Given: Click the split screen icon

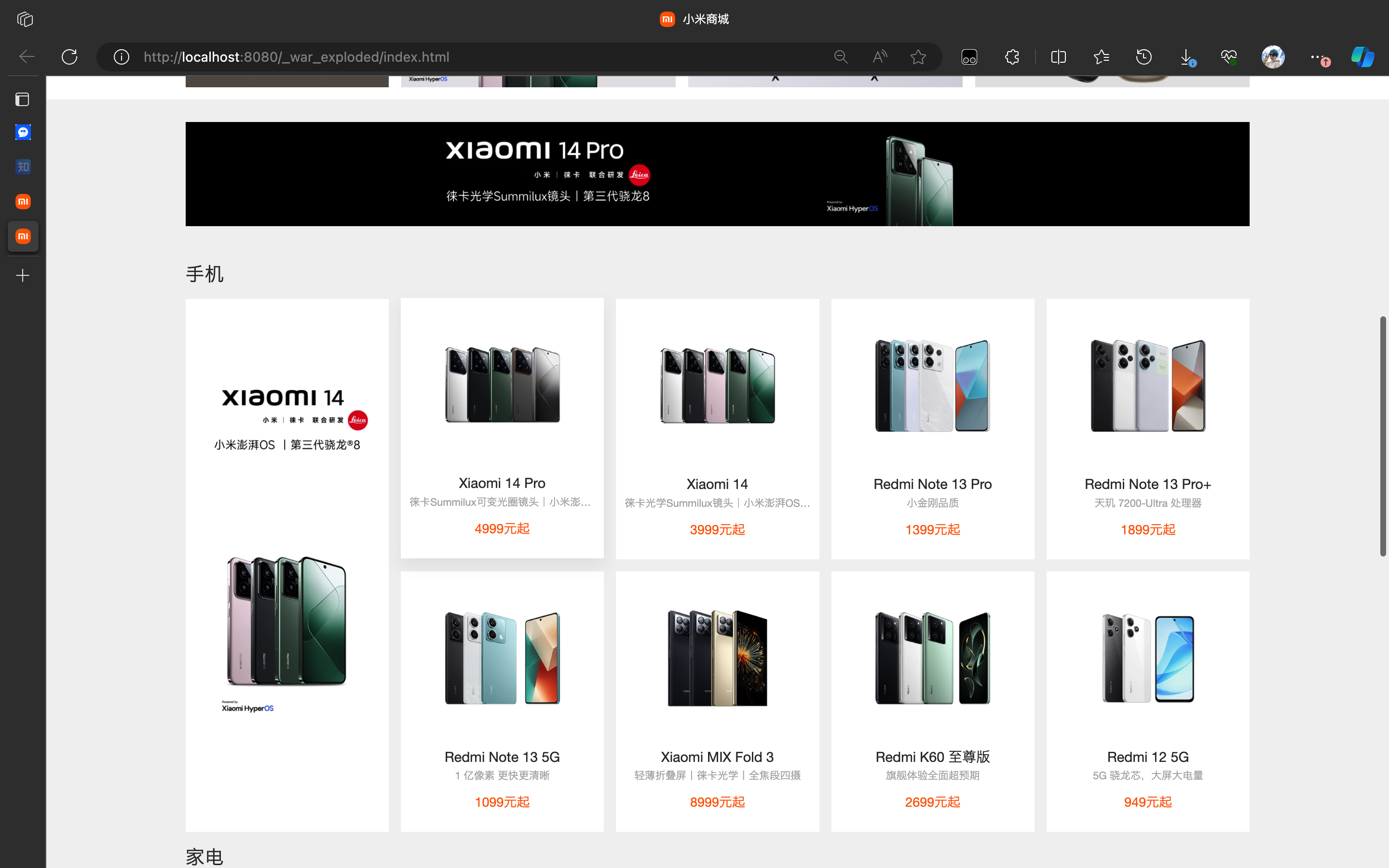Looking at the screenshot, I should [1058, 57].
